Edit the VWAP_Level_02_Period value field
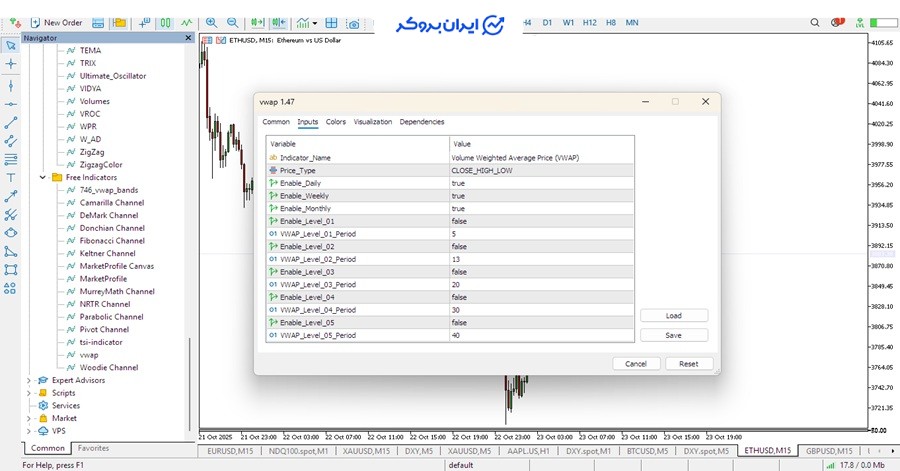The height and width of the screenshot is (471, 900). (x=540, y=259)
